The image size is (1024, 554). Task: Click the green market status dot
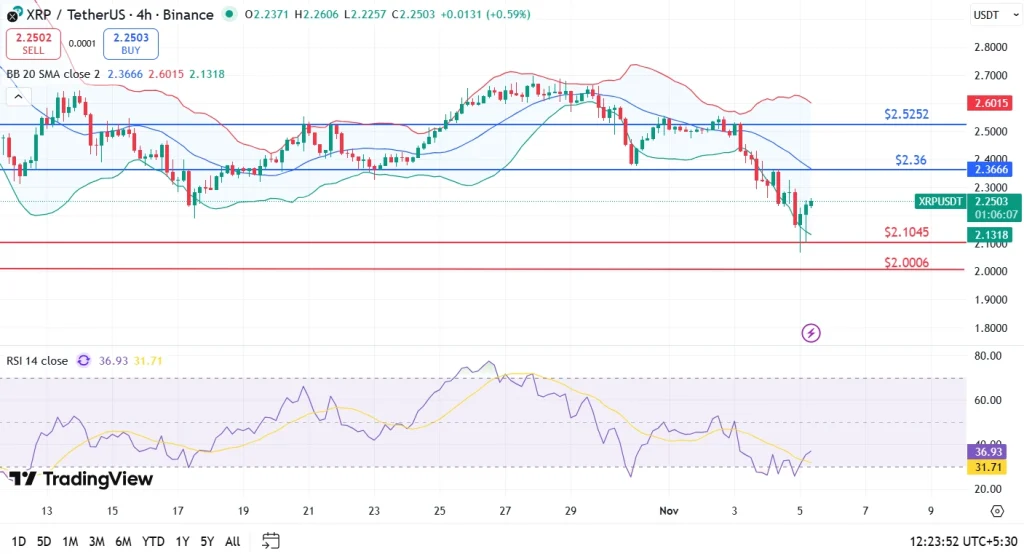click(x=231, y=15)
